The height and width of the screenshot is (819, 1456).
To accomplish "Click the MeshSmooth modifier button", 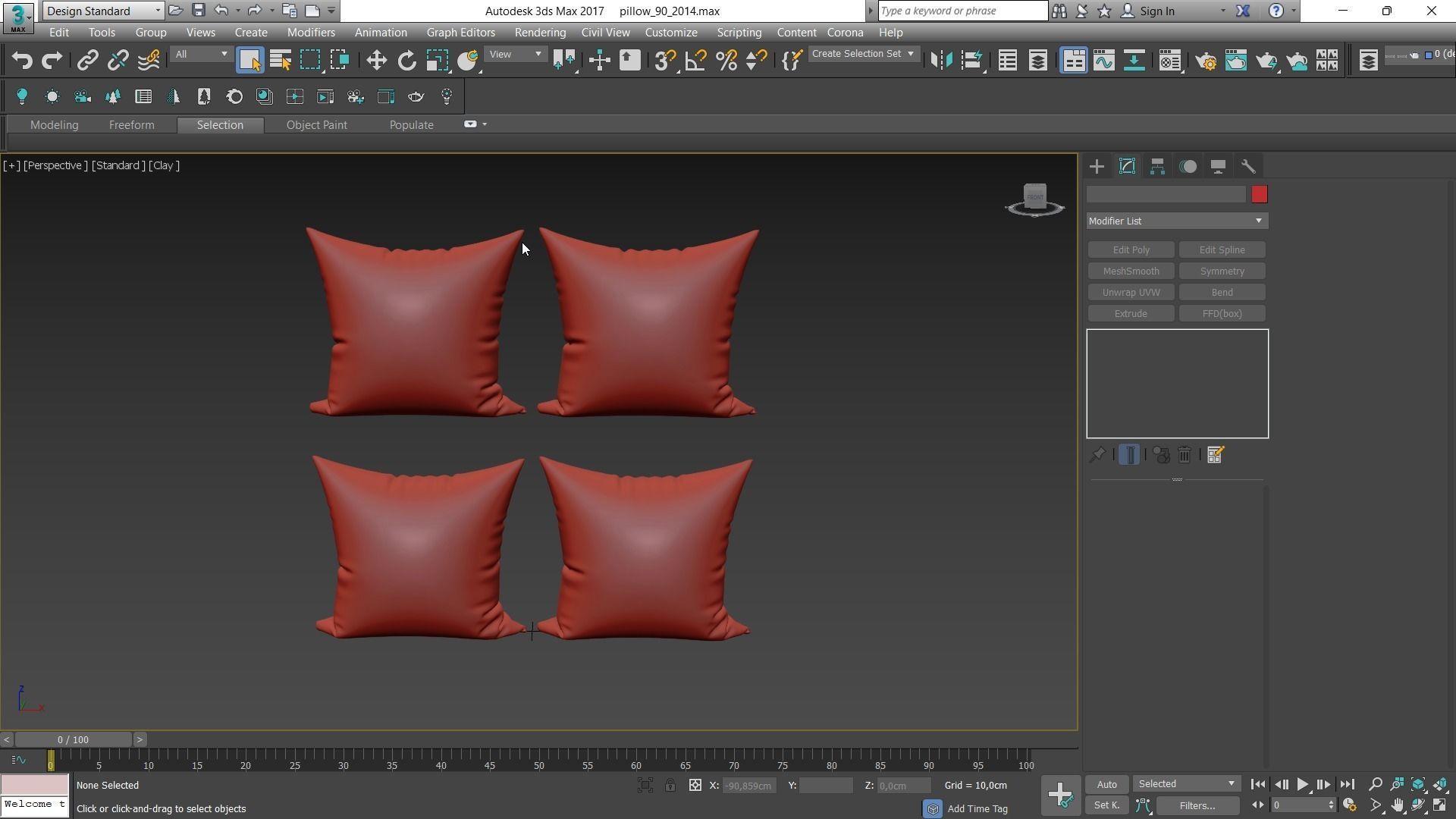I will (x=1131, y=271).
